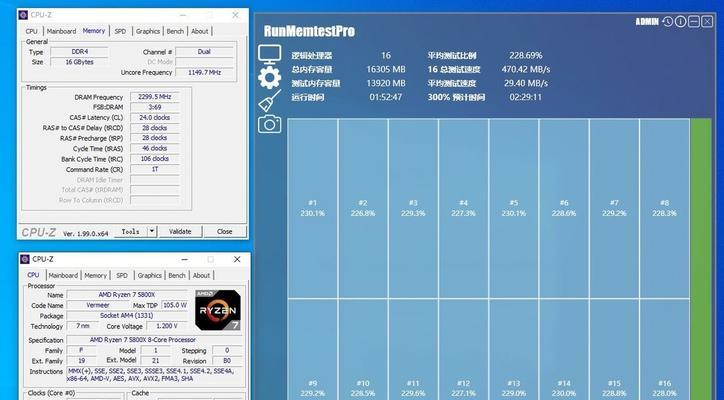Click the Command Rate value 1T
This screenshot has width=724, height=400.
(155, 170)
